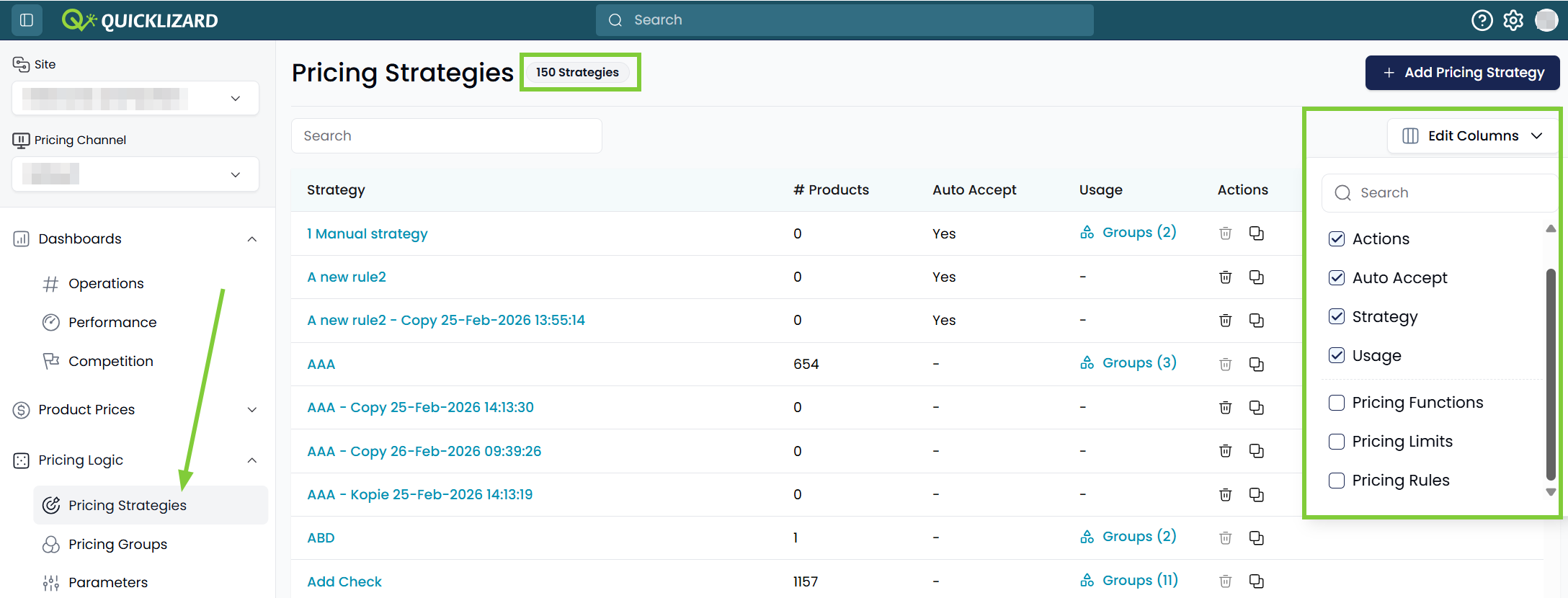
Task: Open the Add Check strategy link
Action: [344, 582]
